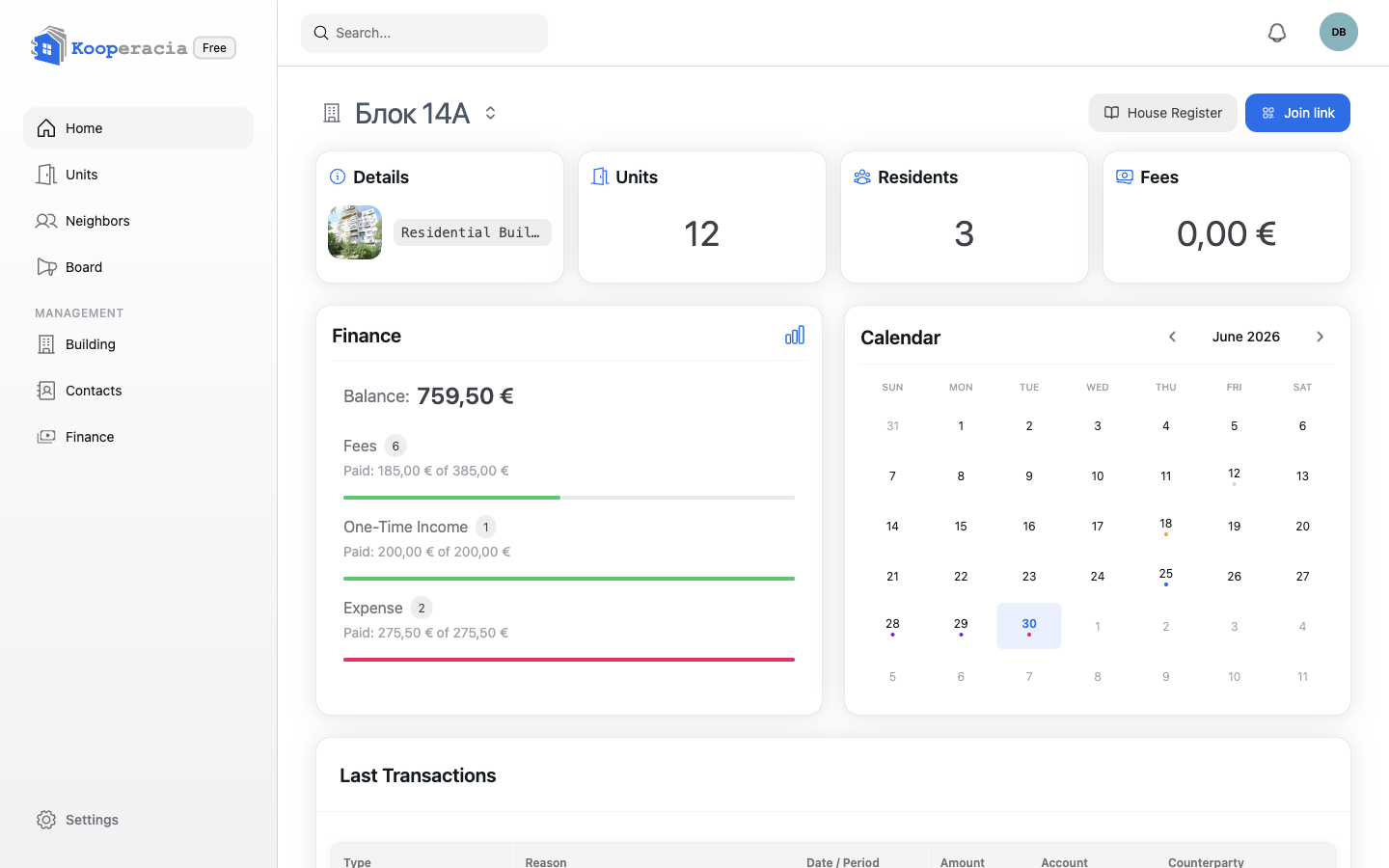The width and height of the screenshot is (1389, 868).
Task: Switch building via Блок 14А selector chevrons
Action: (x=490, y=113)
